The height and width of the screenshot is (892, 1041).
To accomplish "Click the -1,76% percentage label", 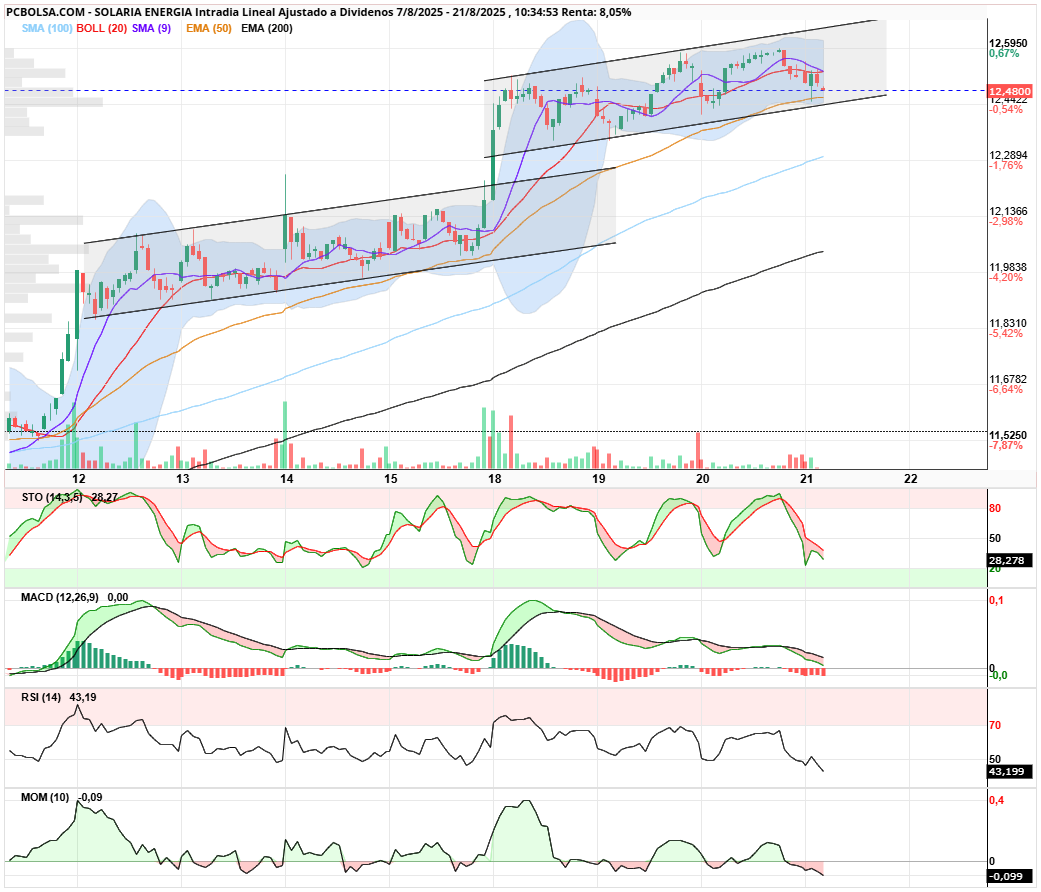I will 1006,165.
